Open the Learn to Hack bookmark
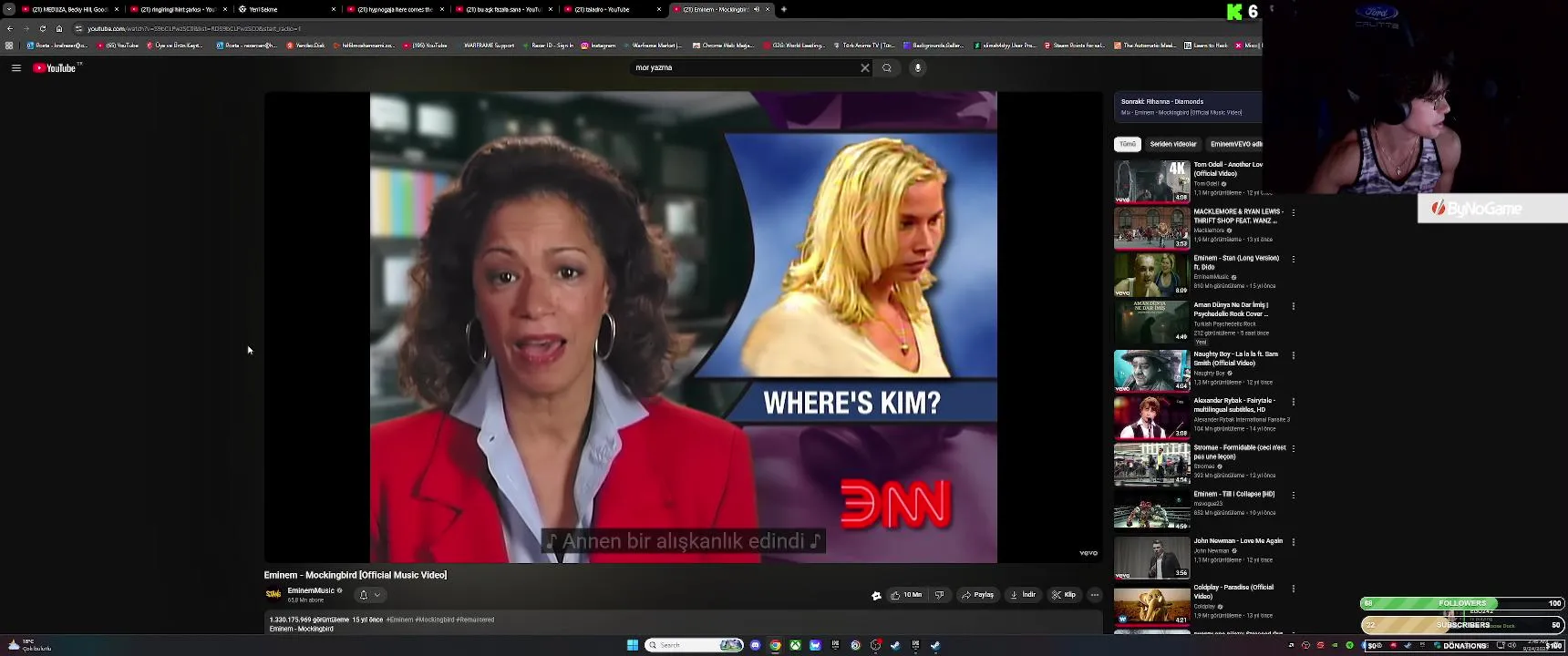1568x656 pixels. (1205, 45)
